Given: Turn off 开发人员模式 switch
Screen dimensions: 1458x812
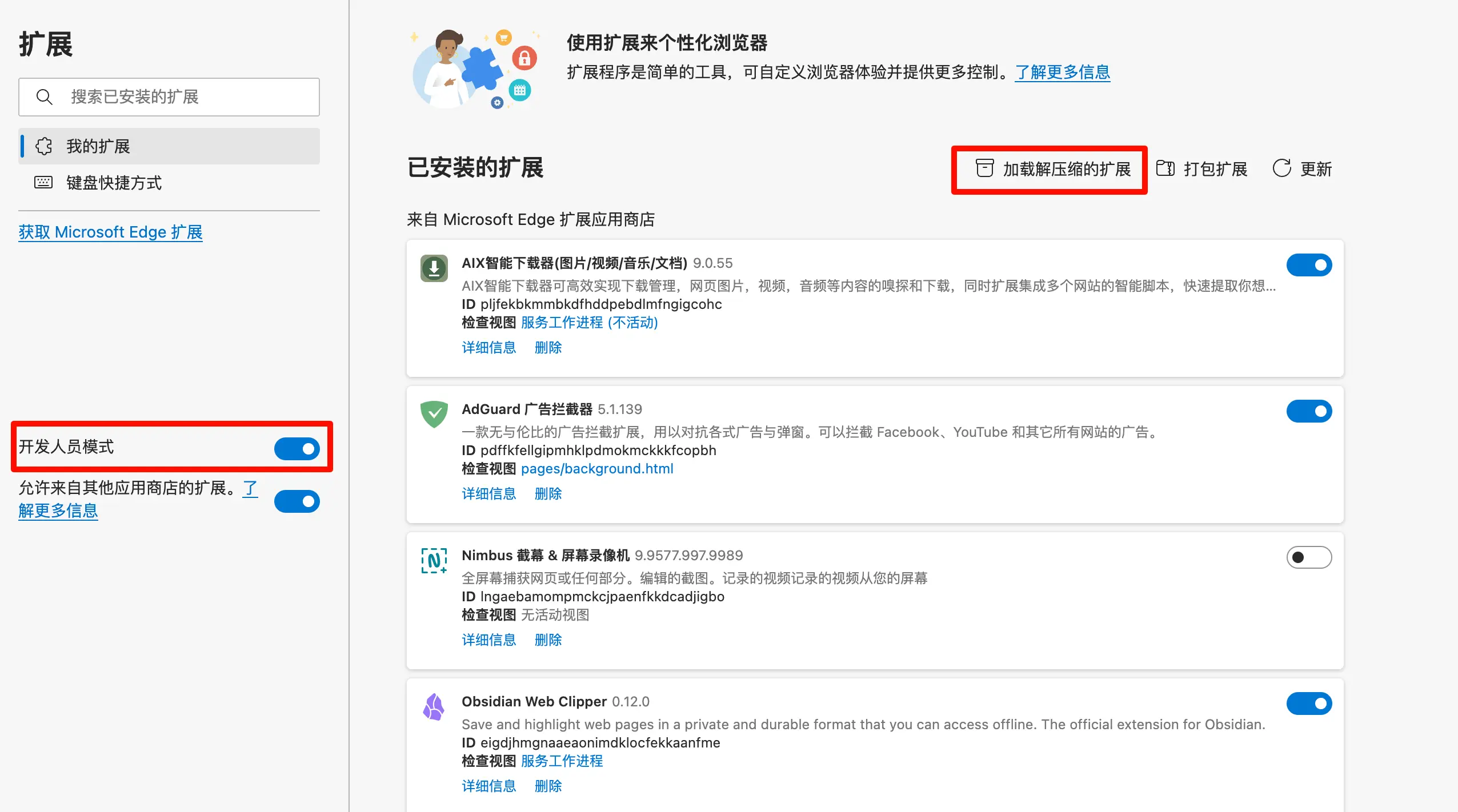Looking at the screenshot, I should click(297, 449).
